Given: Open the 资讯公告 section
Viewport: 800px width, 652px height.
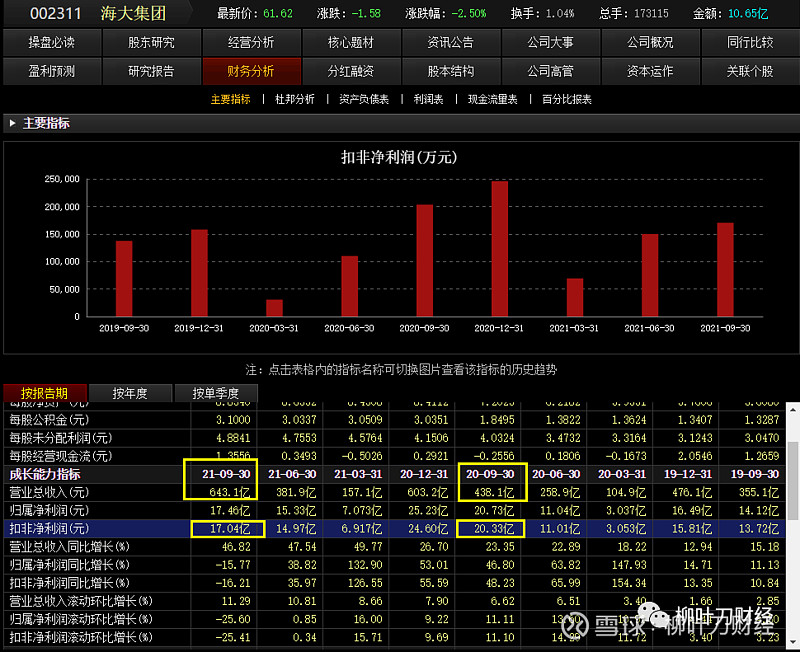Looking at the screenshot, I should 451,42.
